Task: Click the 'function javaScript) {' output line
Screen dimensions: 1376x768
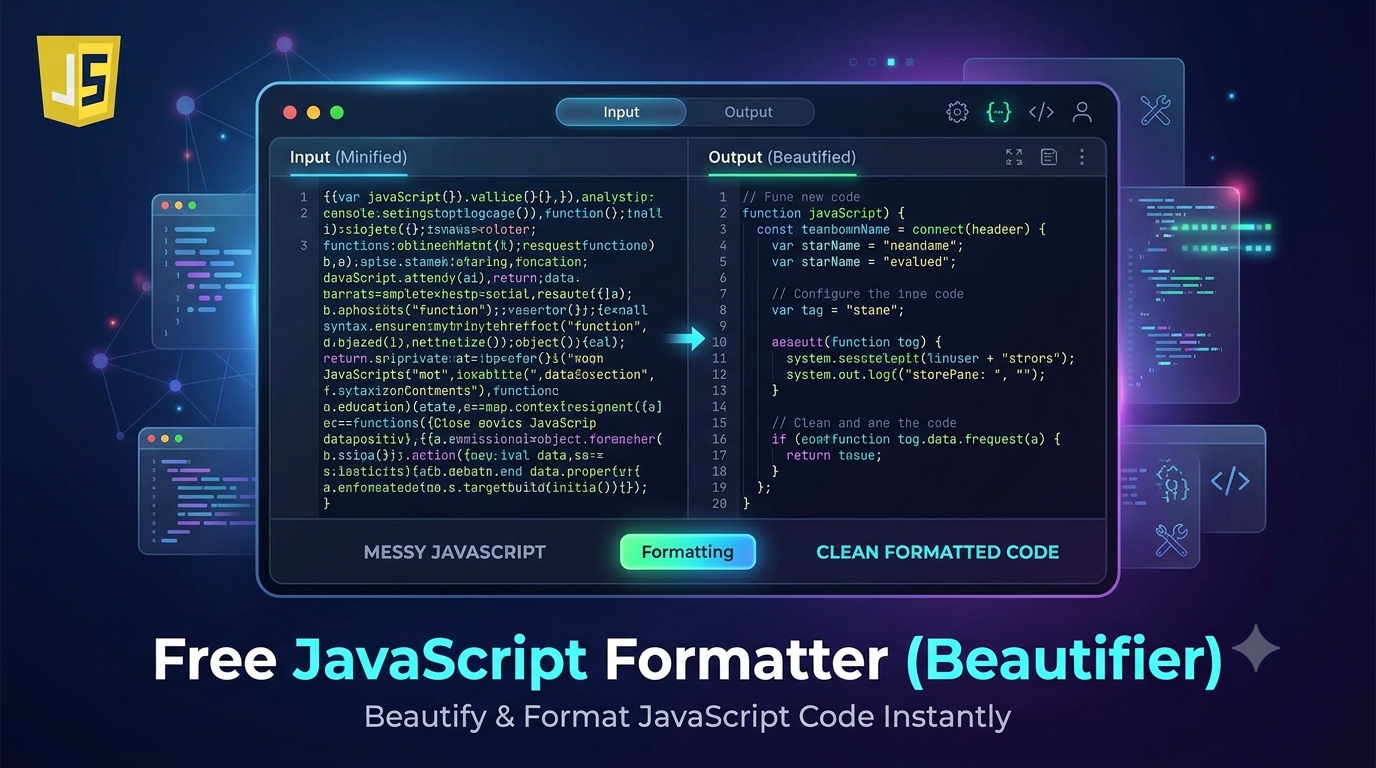Action: [823, 213]
